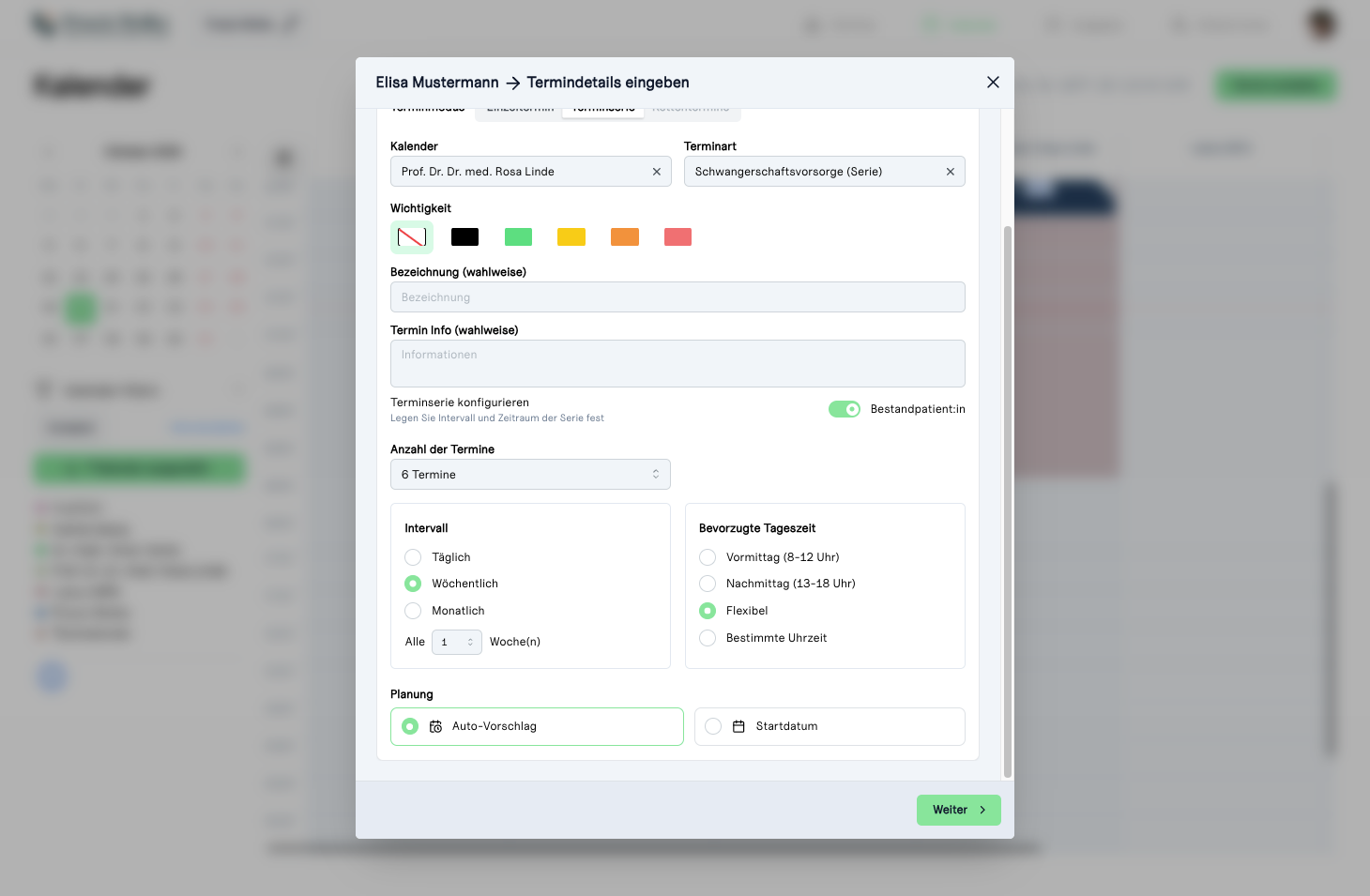The image size is (1370, 896).
Task: Open the Kalender combo box Prof. Rosa Linde
Action: (530, 172)
